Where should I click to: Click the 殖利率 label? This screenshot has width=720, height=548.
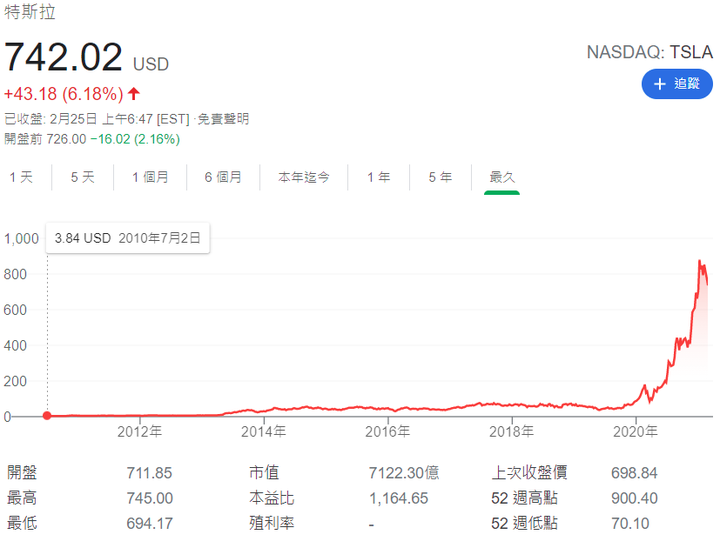(x=272, y=523)
